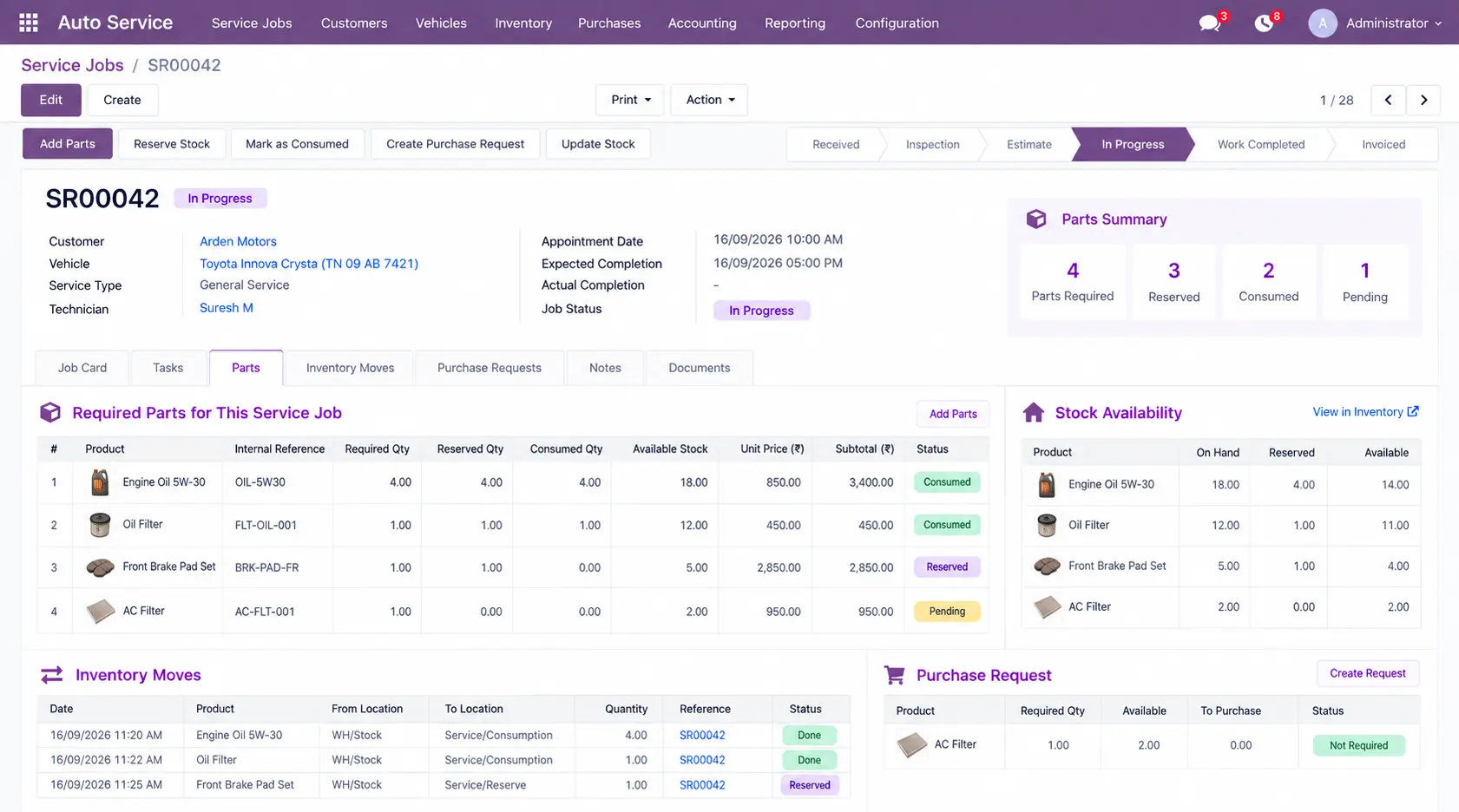Open the Print dropdown
This screenshot has width=1459, height=812.
pyautogui.click(x=630, y=100)
